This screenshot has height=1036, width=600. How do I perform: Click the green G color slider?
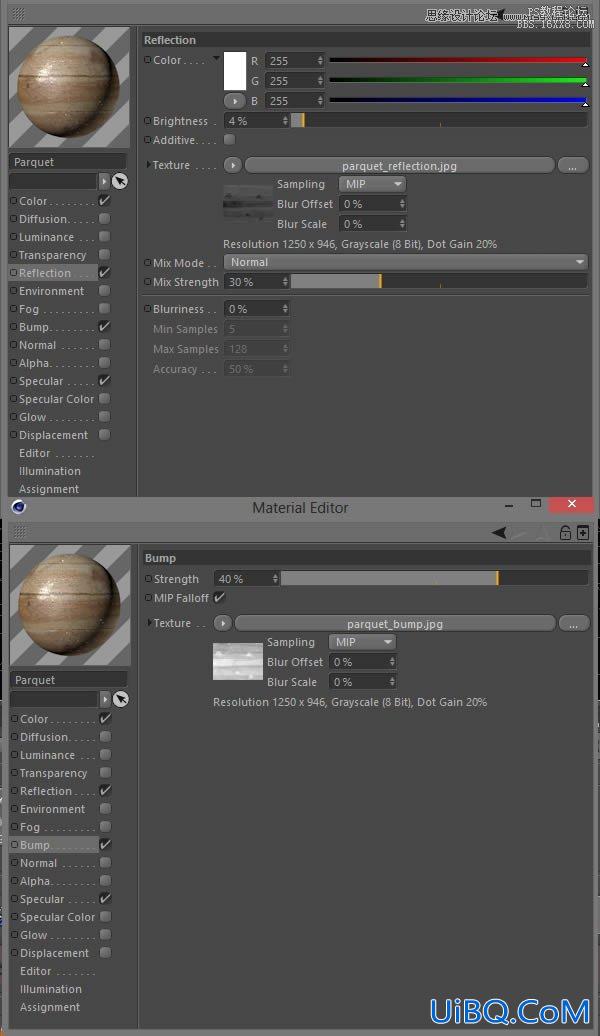coord(458,81)
